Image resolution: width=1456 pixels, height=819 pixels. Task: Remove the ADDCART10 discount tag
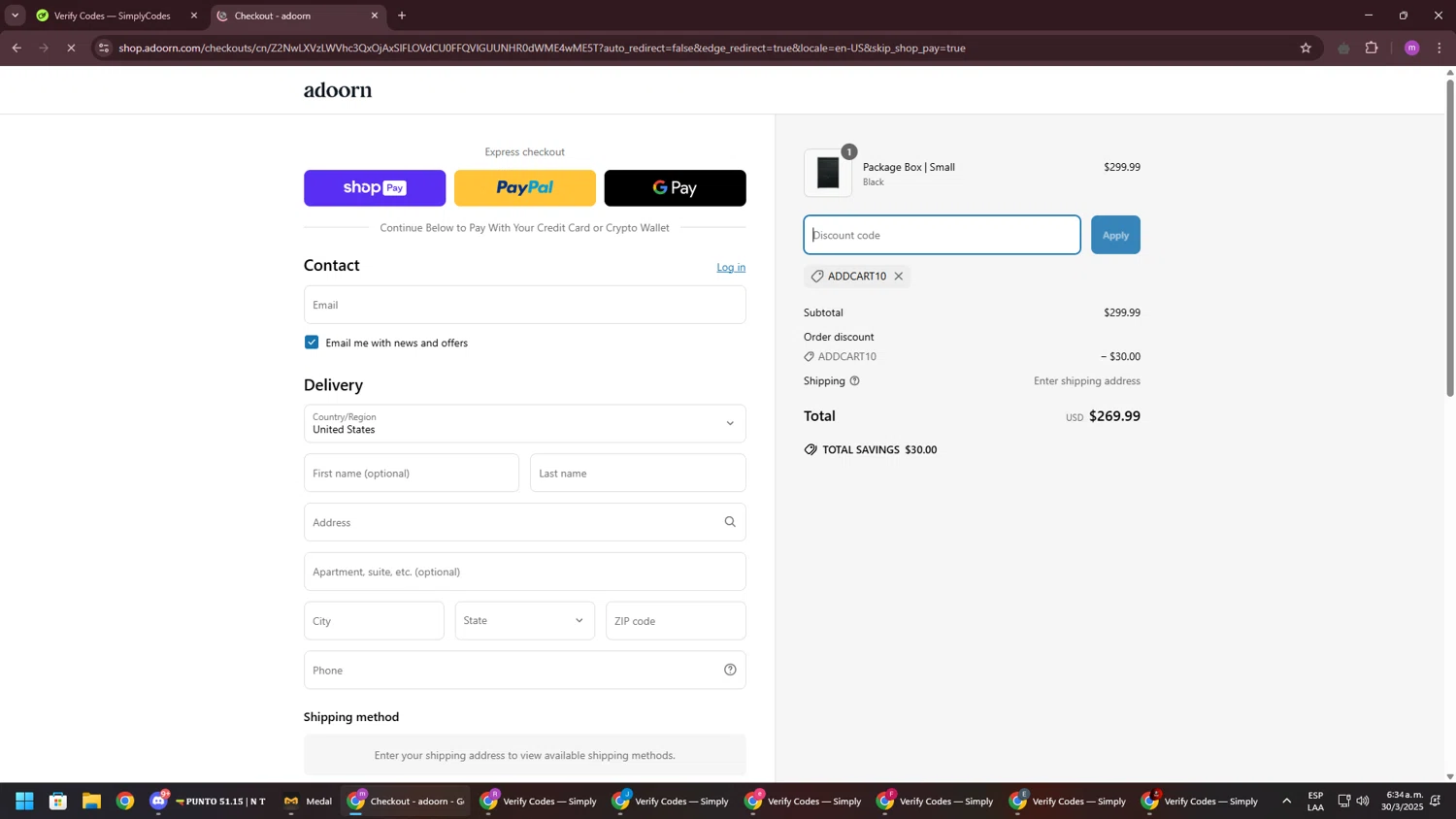pyautogui.click(x=899, y=277)
